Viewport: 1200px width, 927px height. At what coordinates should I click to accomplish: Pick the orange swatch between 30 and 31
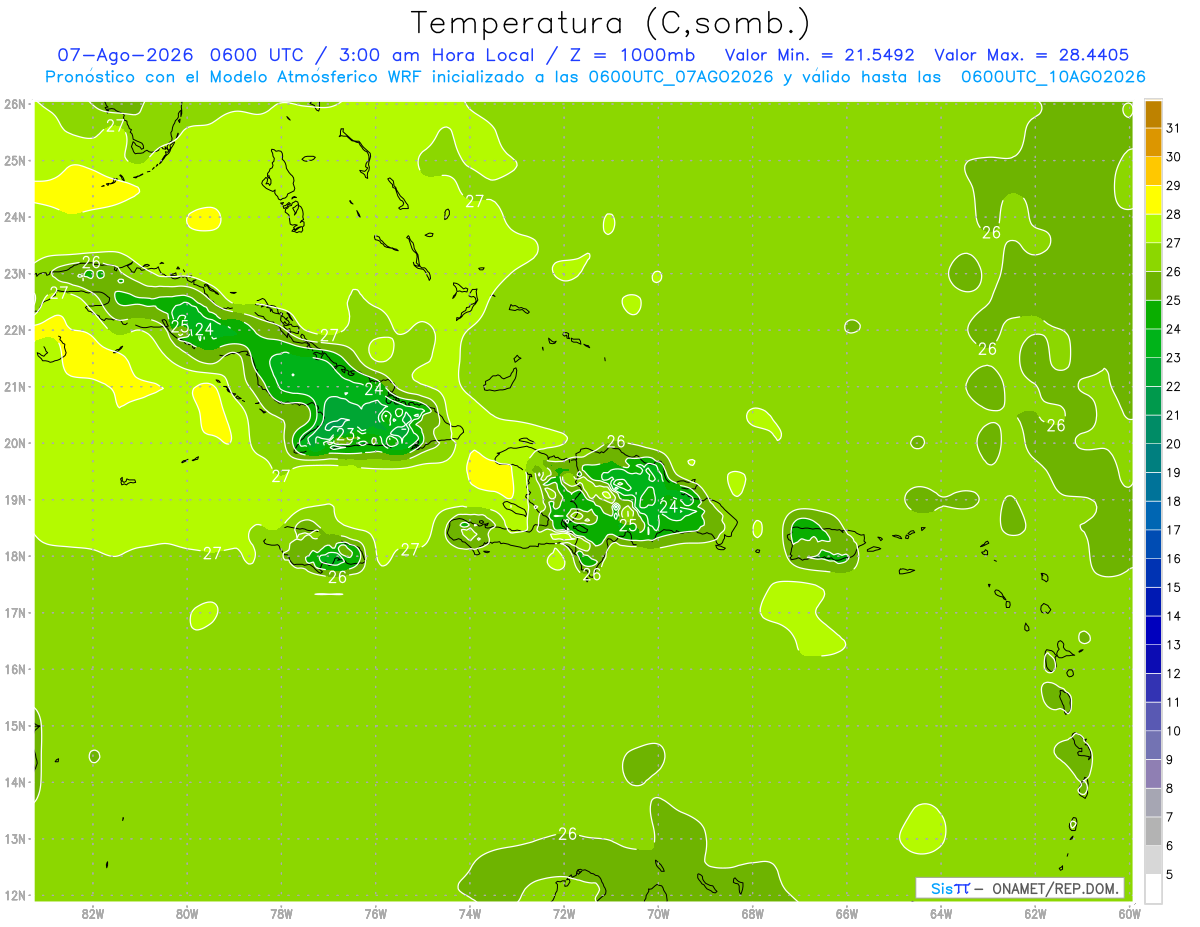click(x=1154, y=142)
